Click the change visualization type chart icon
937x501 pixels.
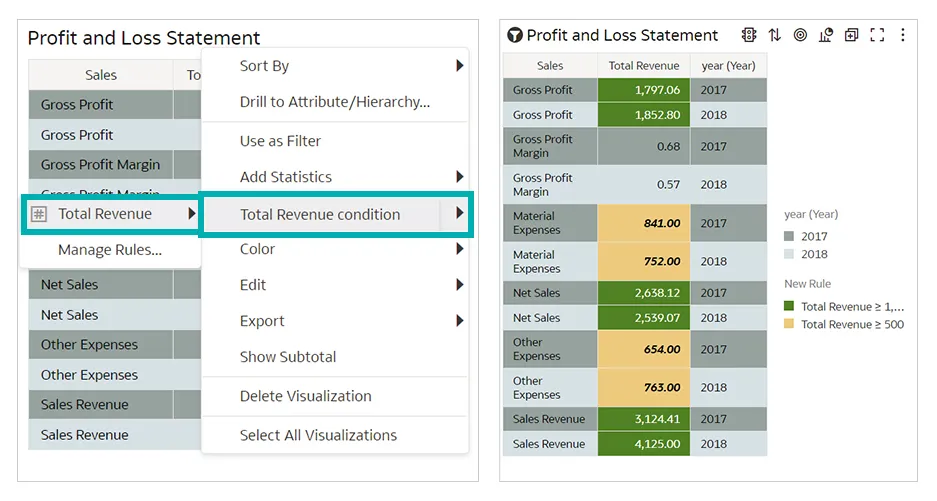[x=826, y=35]
